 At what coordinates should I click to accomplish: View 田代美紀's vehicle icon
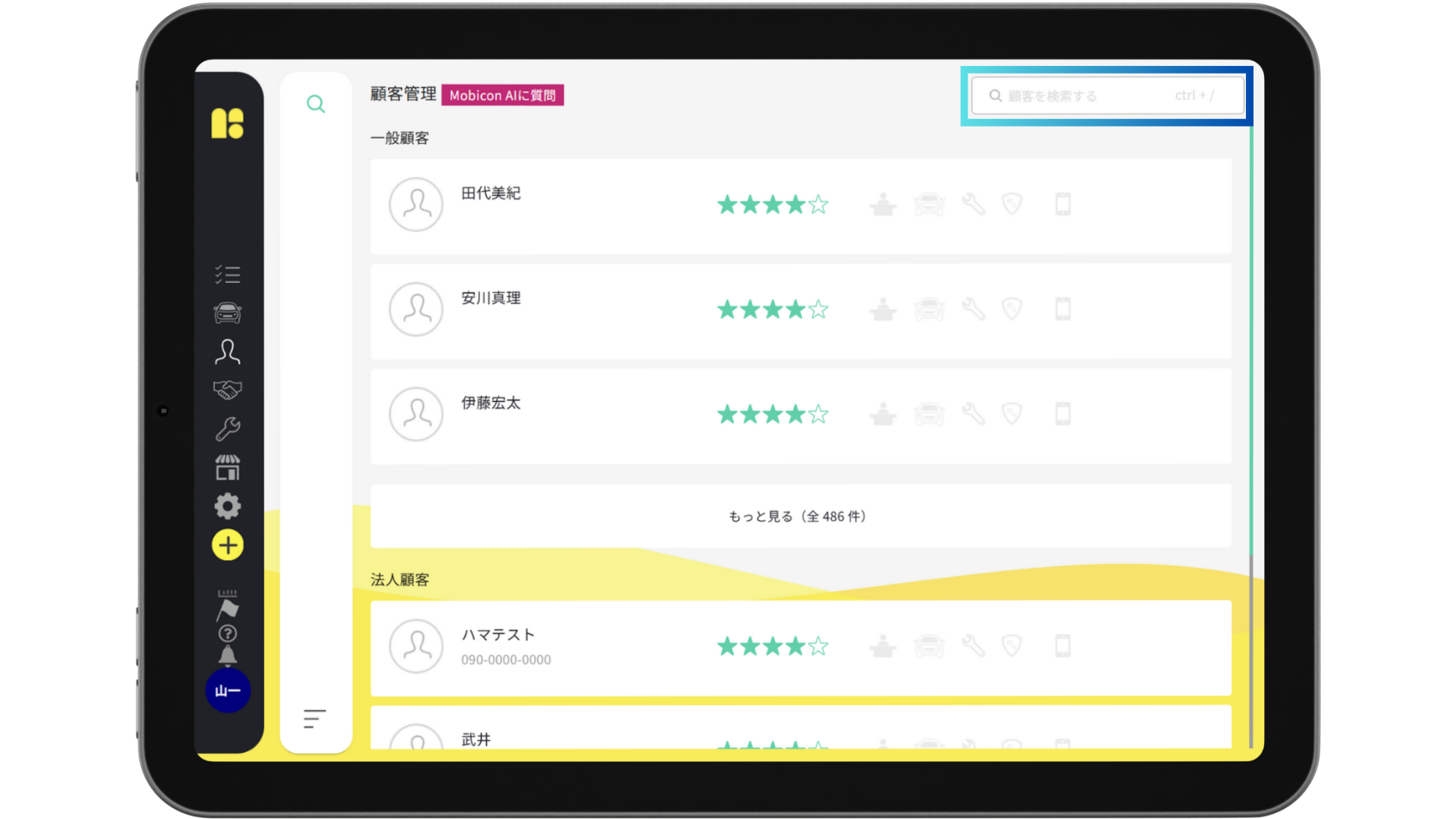(928, 204)
